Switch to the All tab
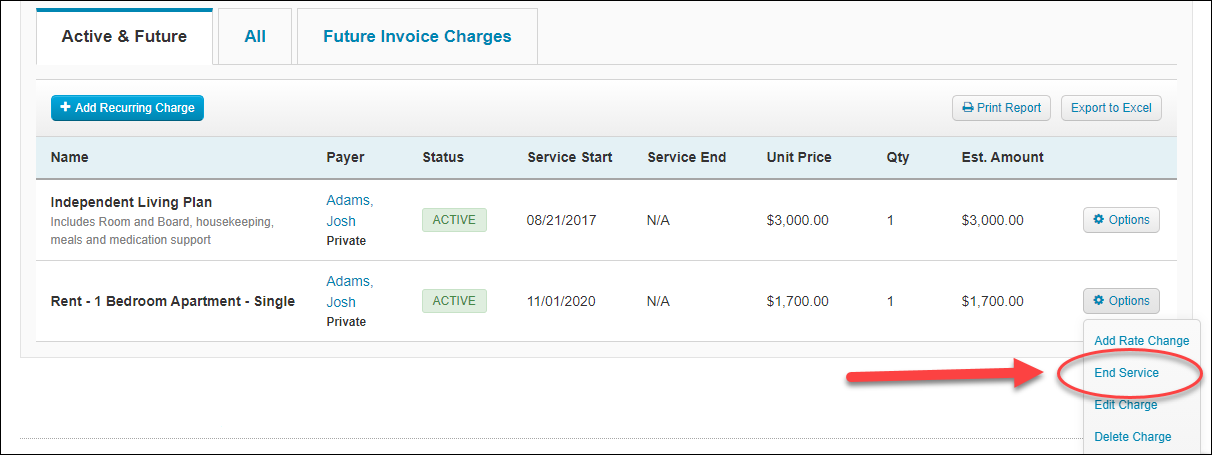This screenshot has width=1212, height=455. pos(255,37)
